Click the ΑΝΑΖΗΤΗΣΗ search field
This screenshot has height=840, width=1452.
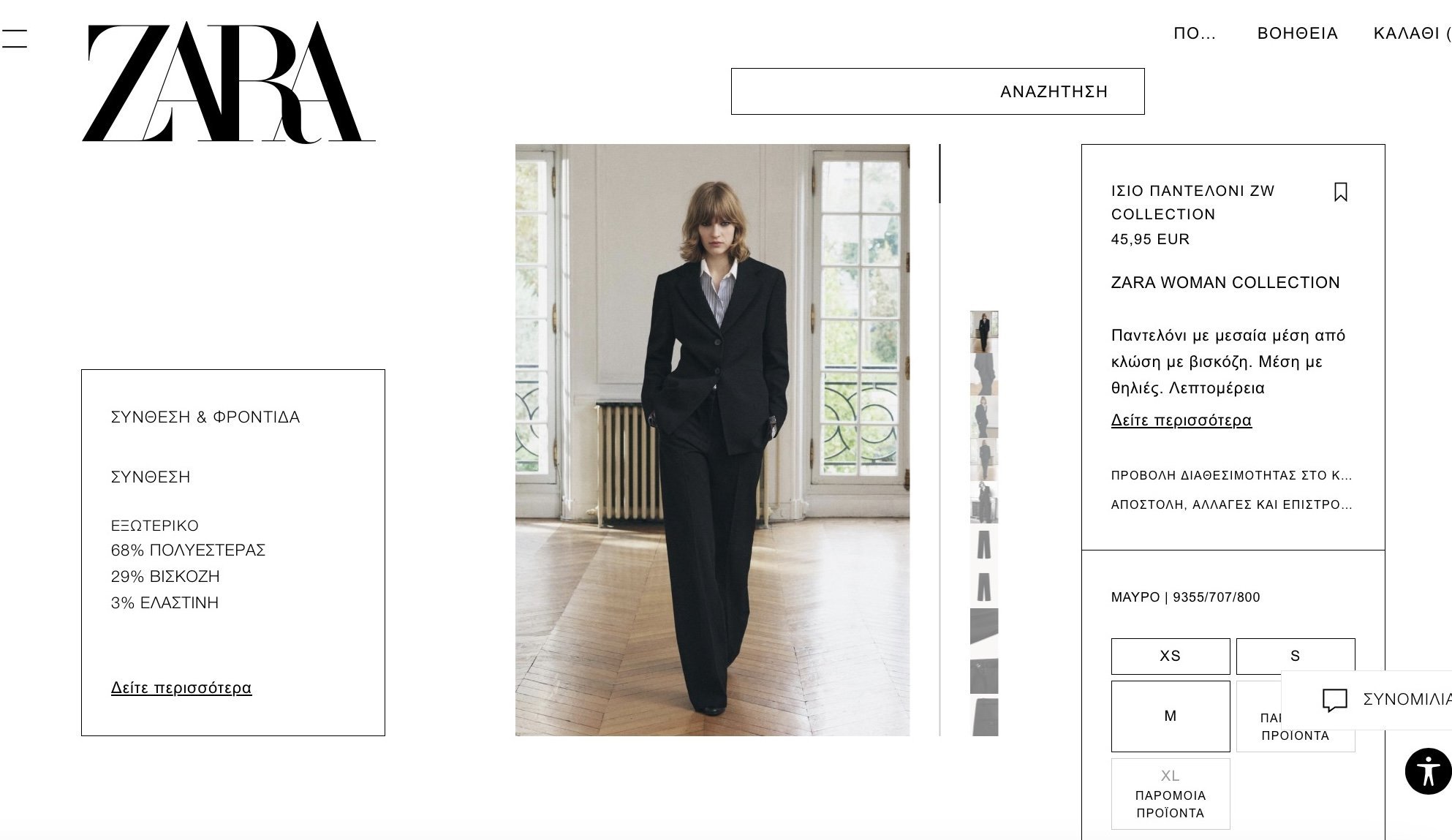(x=937, y=91)
